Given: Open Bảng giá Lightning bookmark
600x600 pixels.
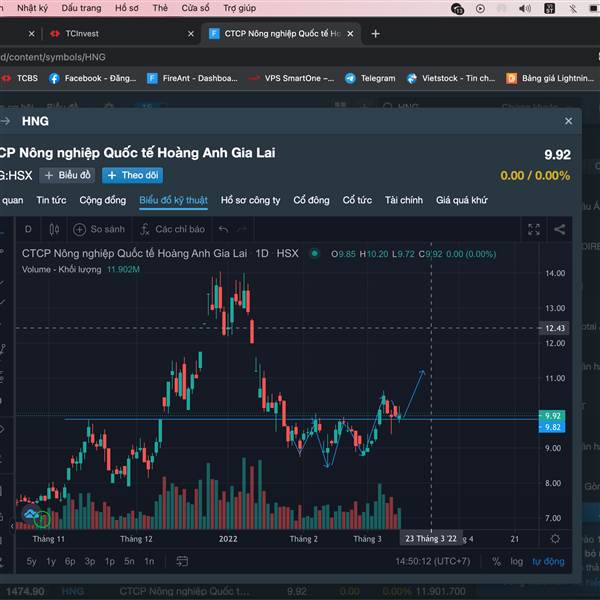Looking at the screenshot, I should pos(550,78).
